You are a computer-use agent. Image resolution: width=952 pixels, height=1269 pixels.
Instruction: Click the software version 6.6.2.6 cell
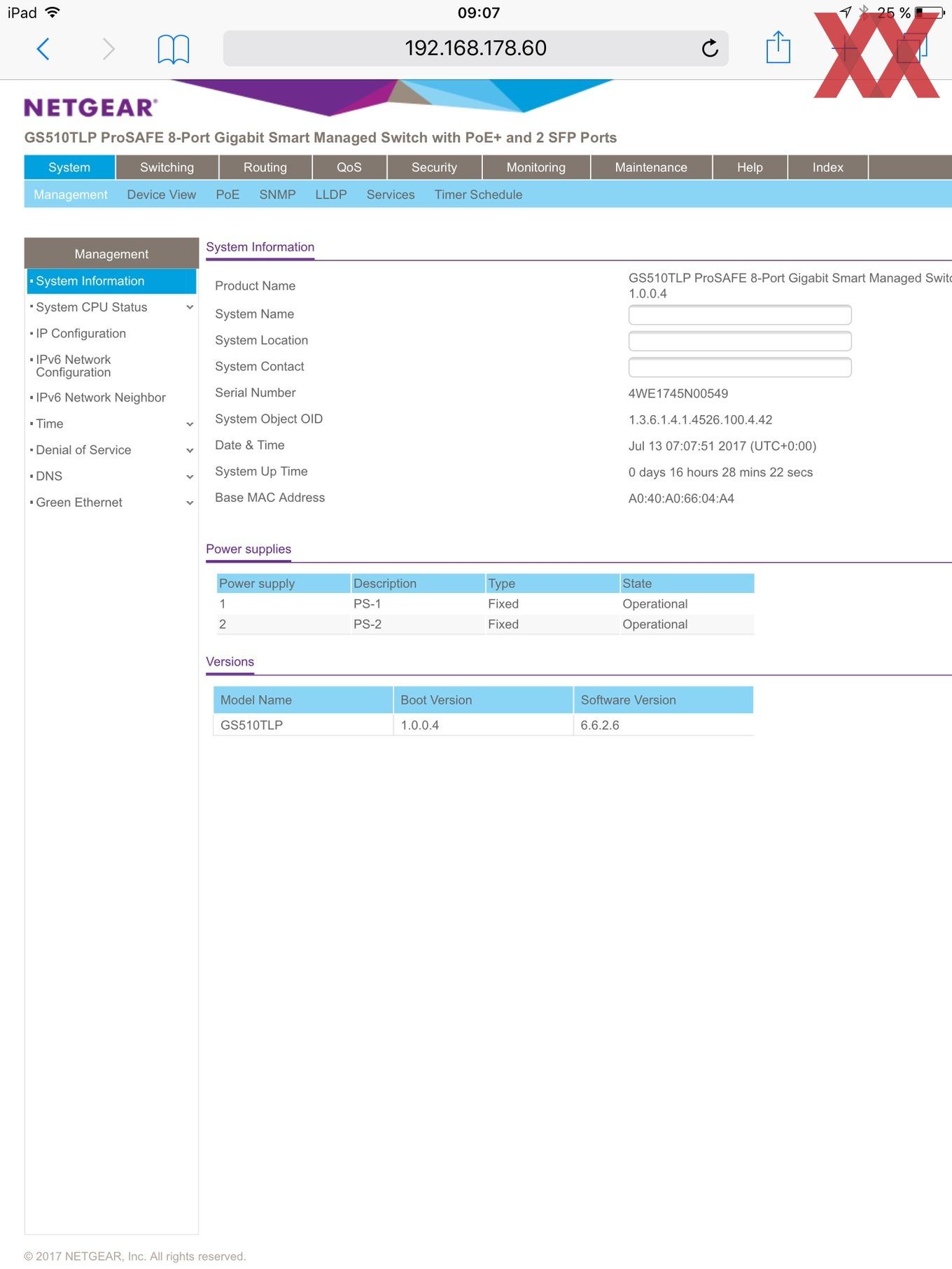pos(663,725)
